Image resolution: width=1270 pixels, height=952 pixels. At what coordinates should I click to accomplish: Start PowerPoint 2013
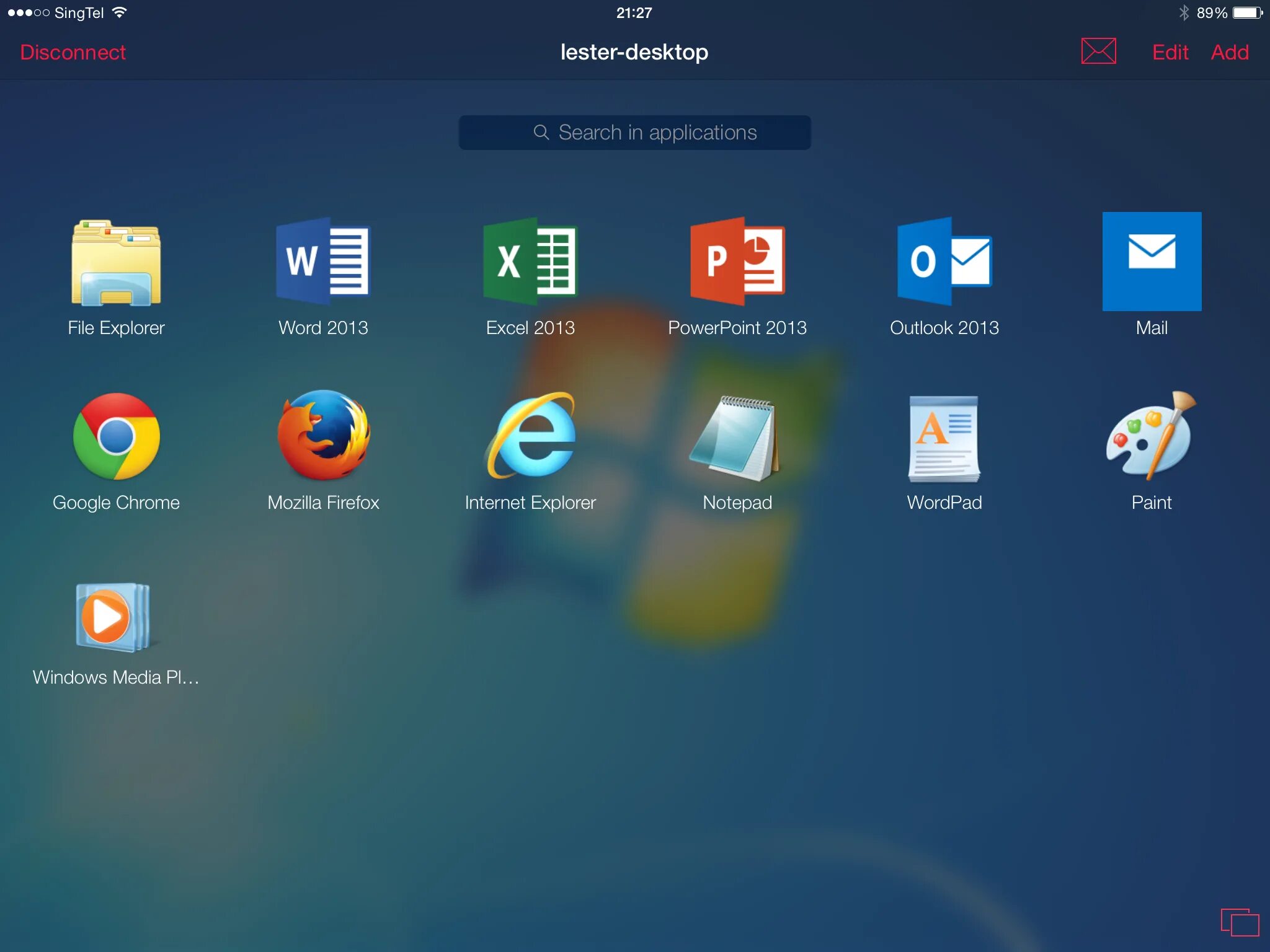click(x=737, y=261)
